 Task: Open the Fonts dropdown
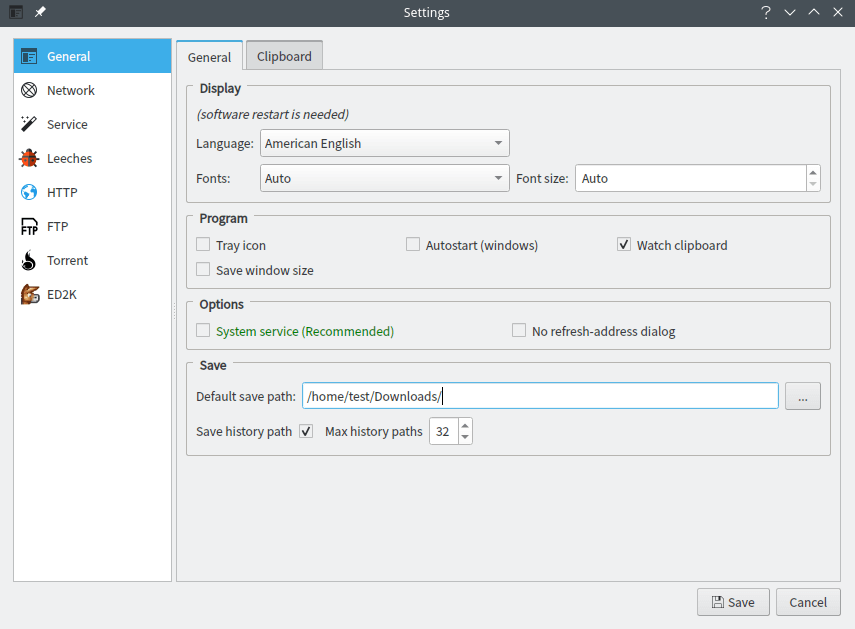[x=385, y=178]
